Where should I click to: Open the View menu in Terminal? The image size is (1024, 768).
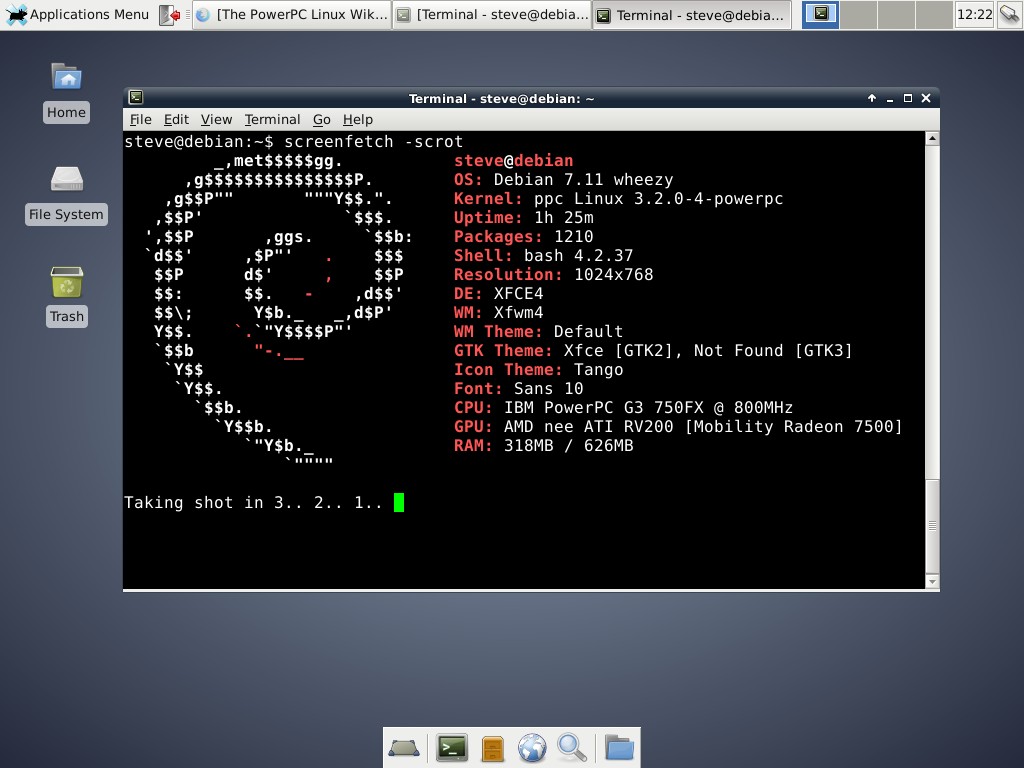[216, 120]
